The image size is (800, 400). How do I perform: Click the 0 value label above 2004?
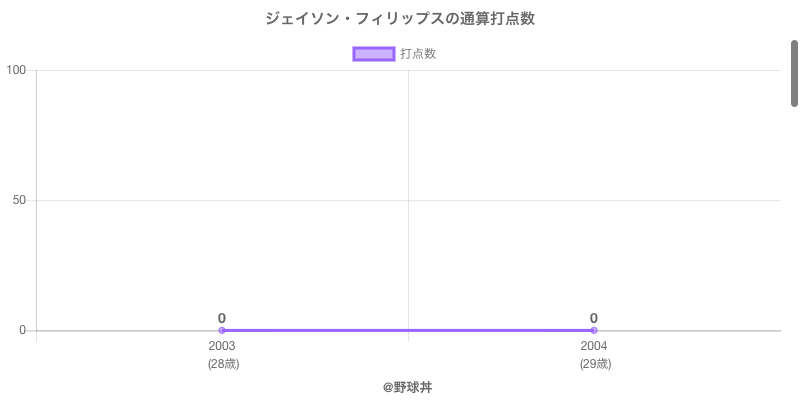coord(594,318)
